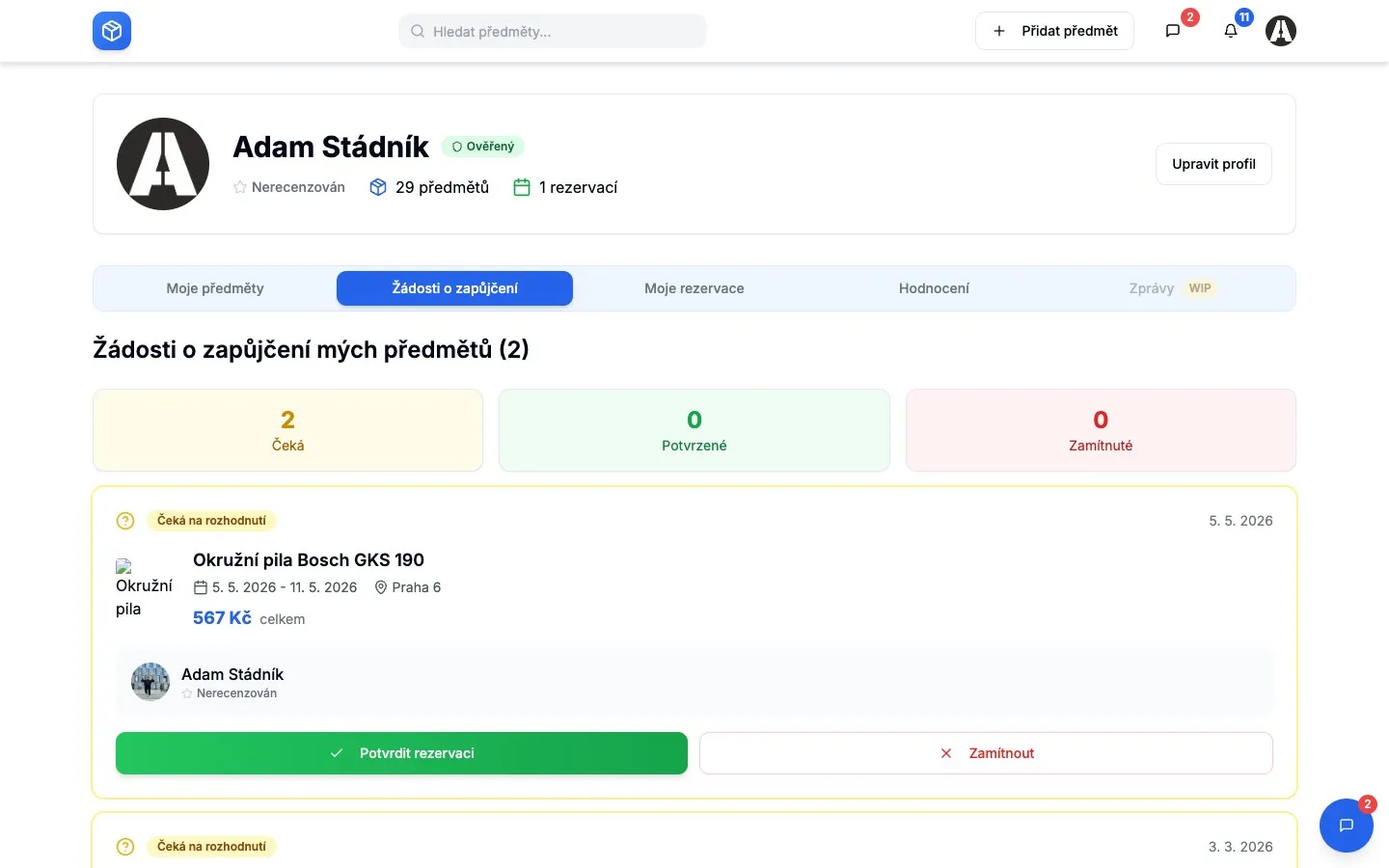Open Hodnocení tab

tap(934, 288)
